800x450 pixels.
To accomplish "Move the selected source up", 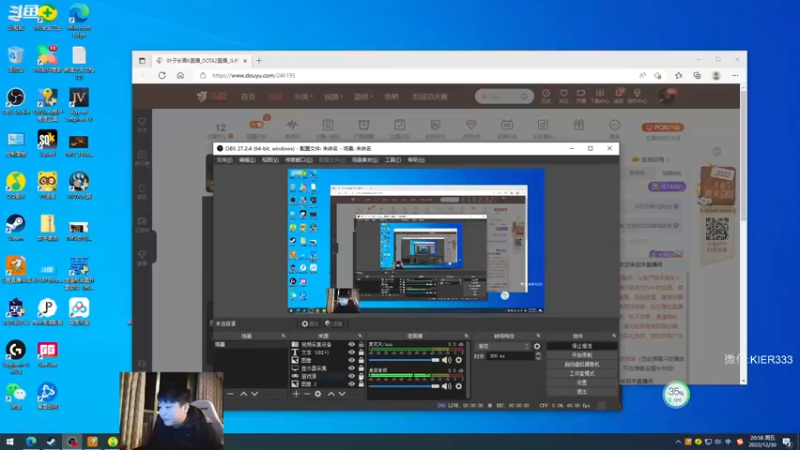I will (x=331, y=394).
